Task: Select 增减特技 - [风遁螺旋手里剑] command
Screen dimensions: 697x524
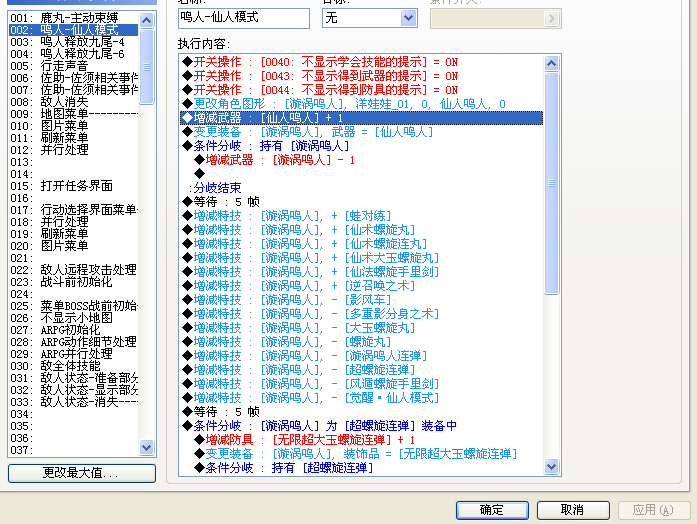Action: 361,384
